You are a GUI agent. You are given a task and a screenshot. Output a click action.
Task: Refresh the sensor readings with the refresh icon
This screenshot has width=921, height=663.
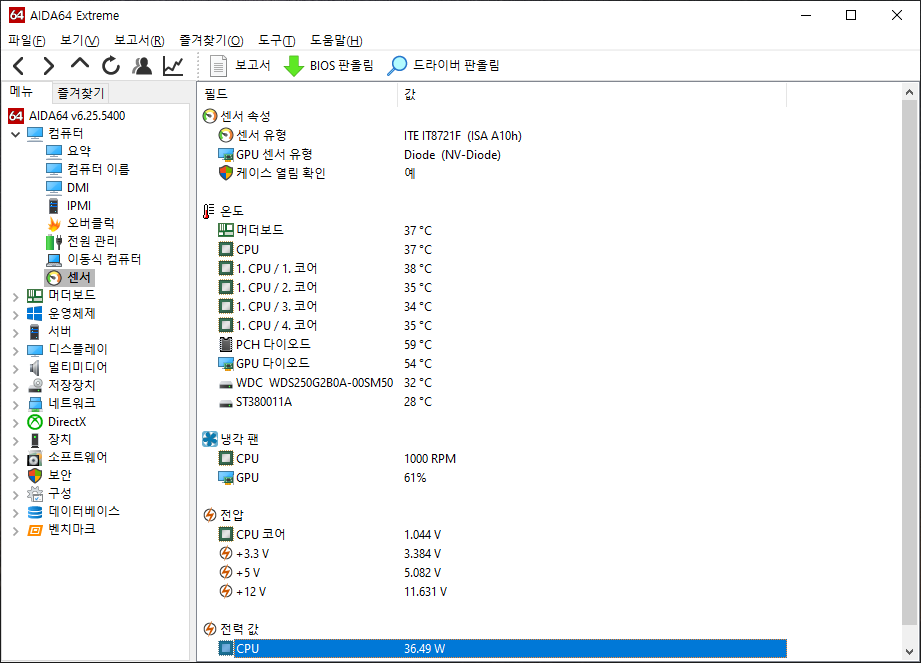point(110,66)
